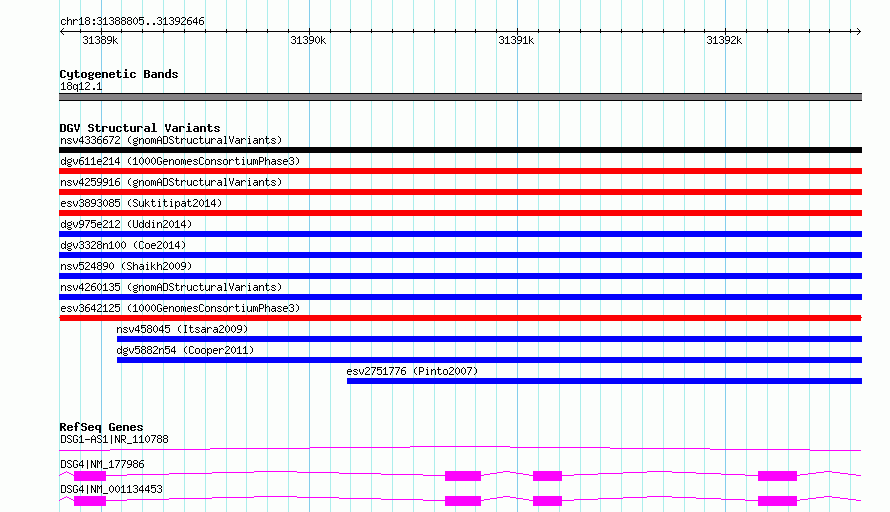Select the esv3893085 Suktitipat2014 variant

(x=460, y=213)
